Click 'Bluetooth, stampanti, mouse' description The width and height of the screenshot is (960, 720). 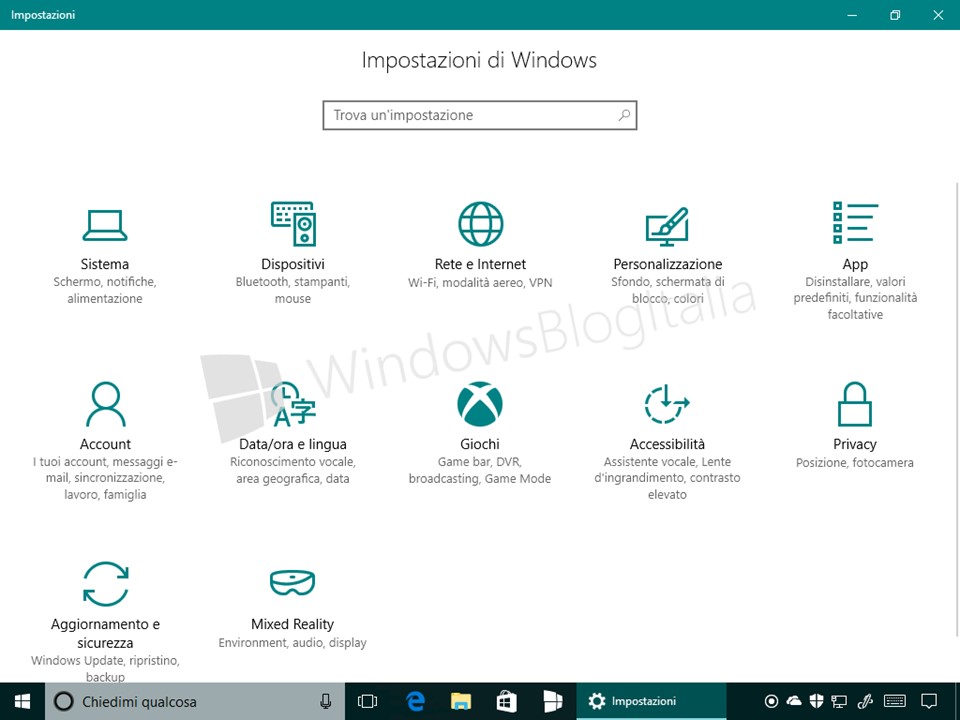tap(293, 290)
